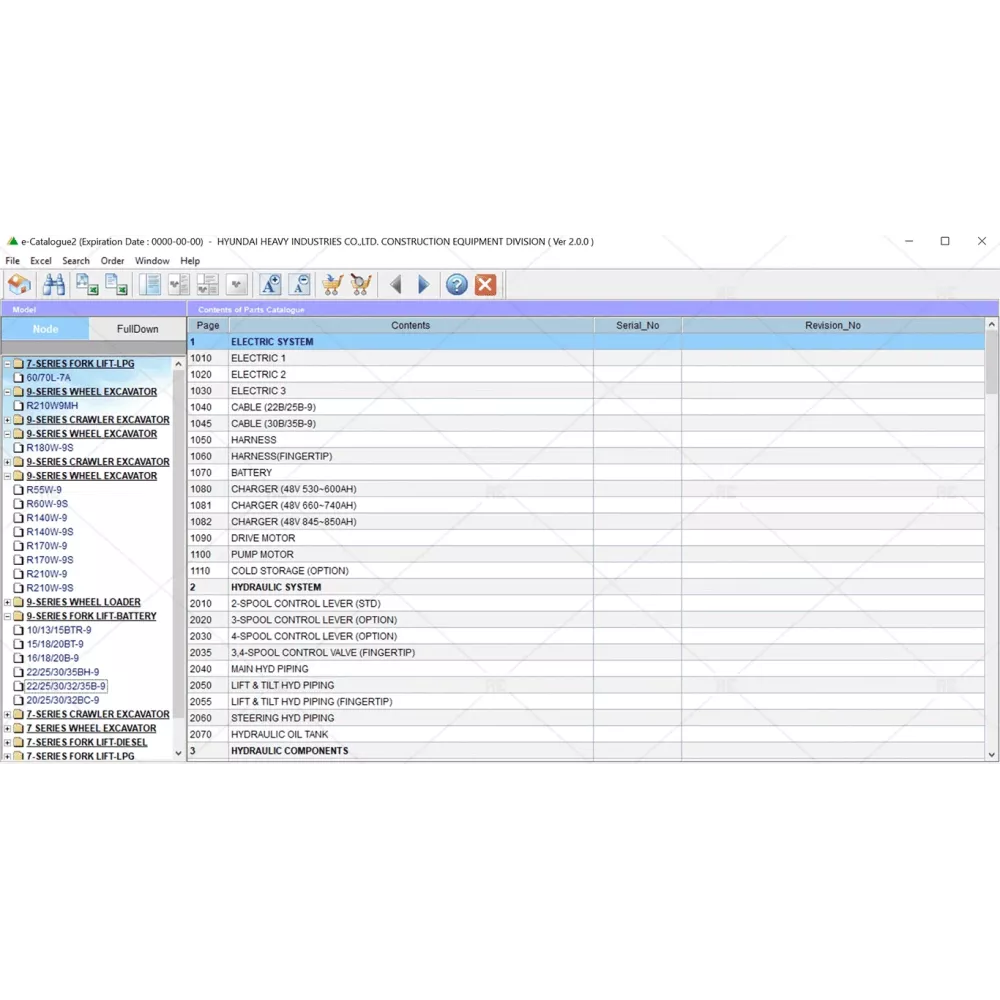Collapse the 9-SERIES FORK LIFT-BATTERY node
Screen dimensions: 1000x1000
click(7, 616)
